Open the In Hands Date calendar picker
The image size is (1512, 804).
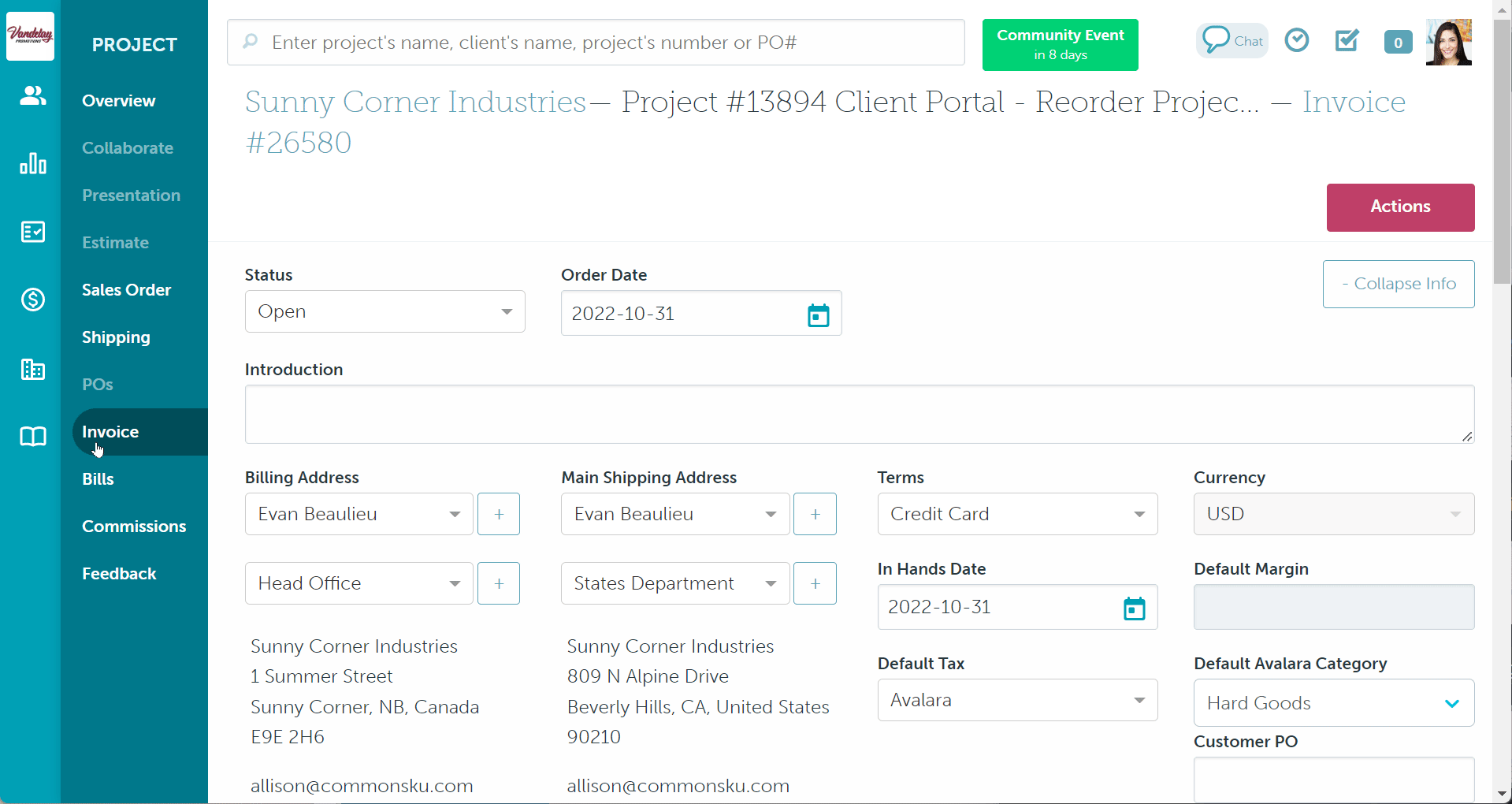1134,608
